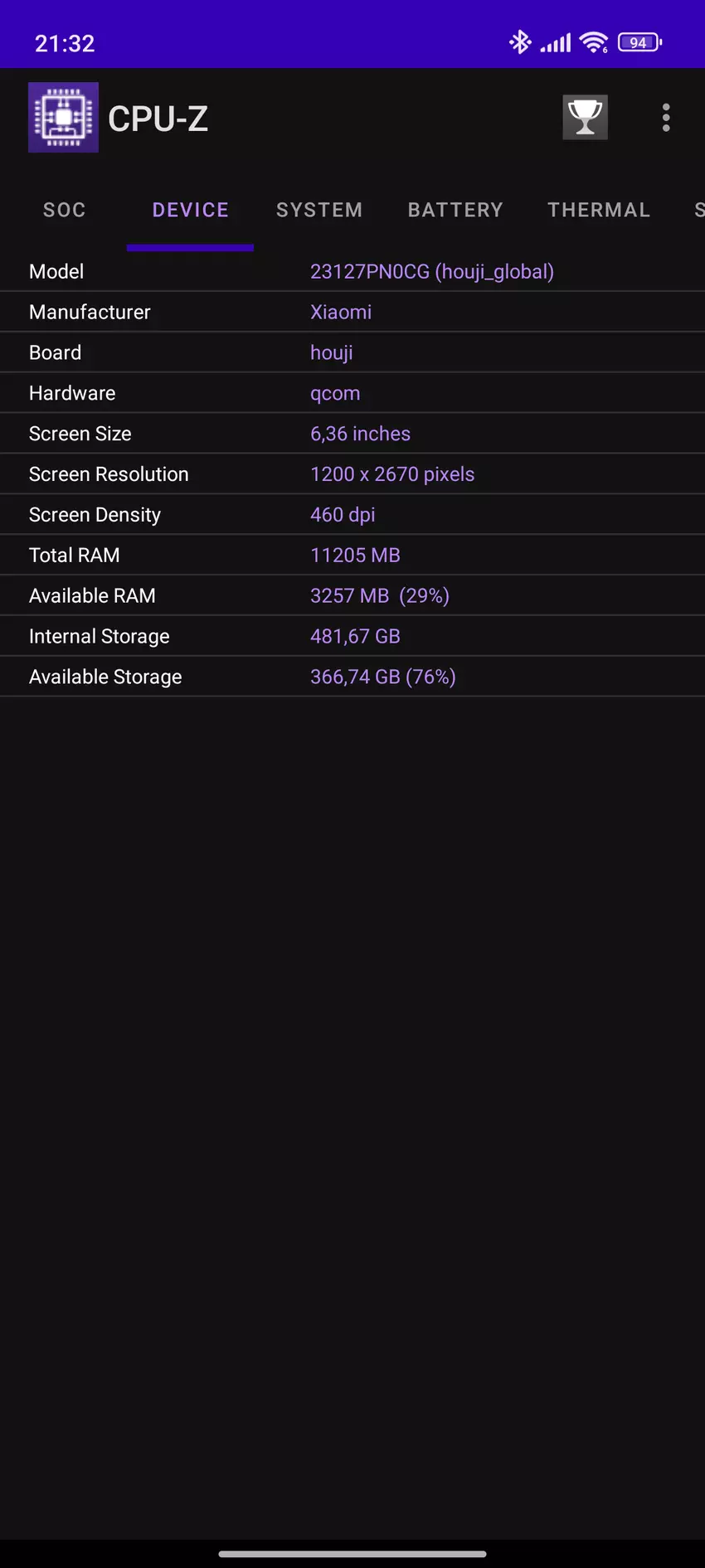Tap the Model row value 23127PN0CG

[x=431, y=272]
